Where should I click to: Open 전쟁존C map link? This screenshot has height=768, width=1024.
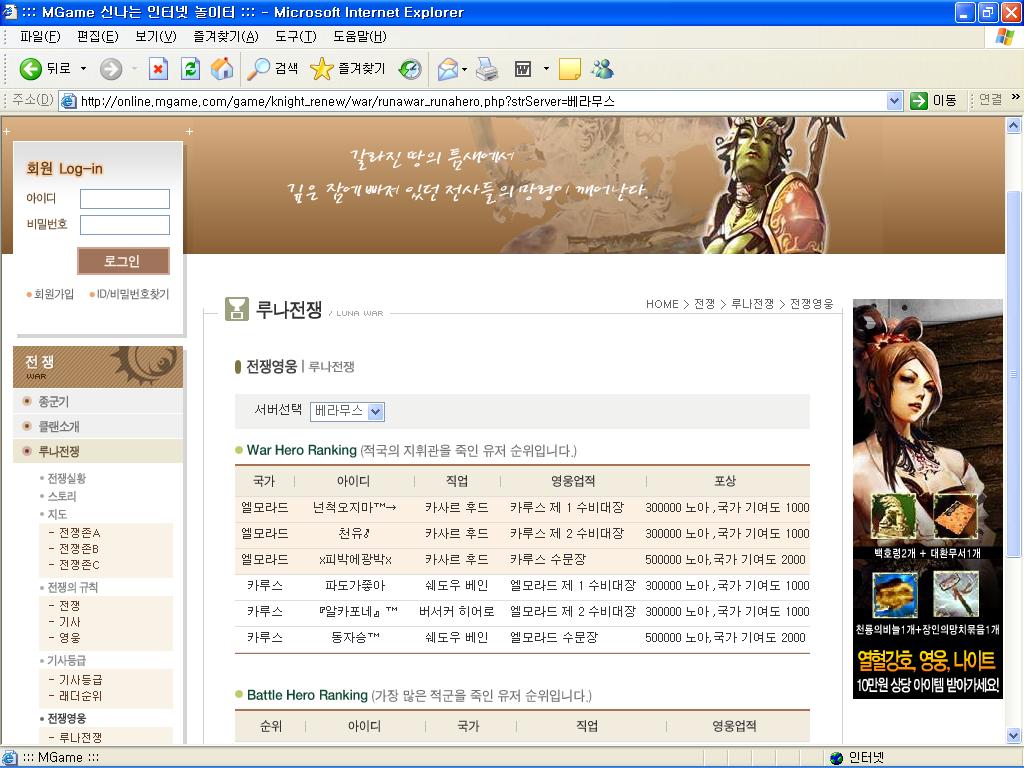(x=79, y=564)
